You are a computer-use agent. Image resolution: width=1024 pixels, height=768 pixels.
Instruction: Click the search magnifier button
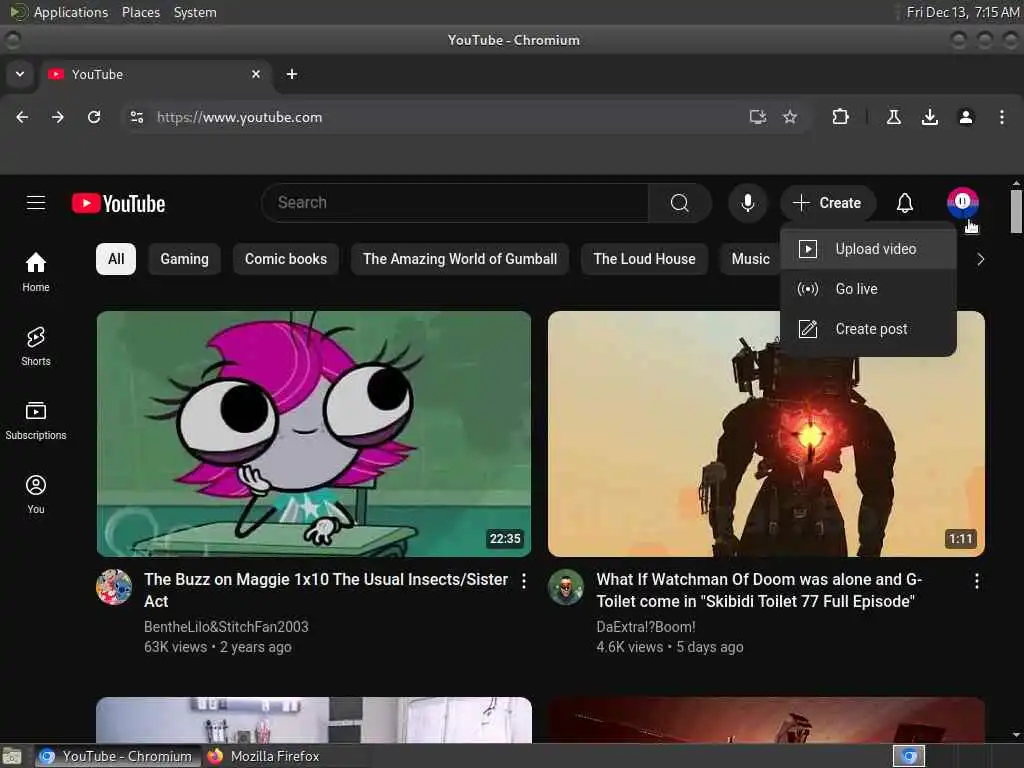pos(679,203)
